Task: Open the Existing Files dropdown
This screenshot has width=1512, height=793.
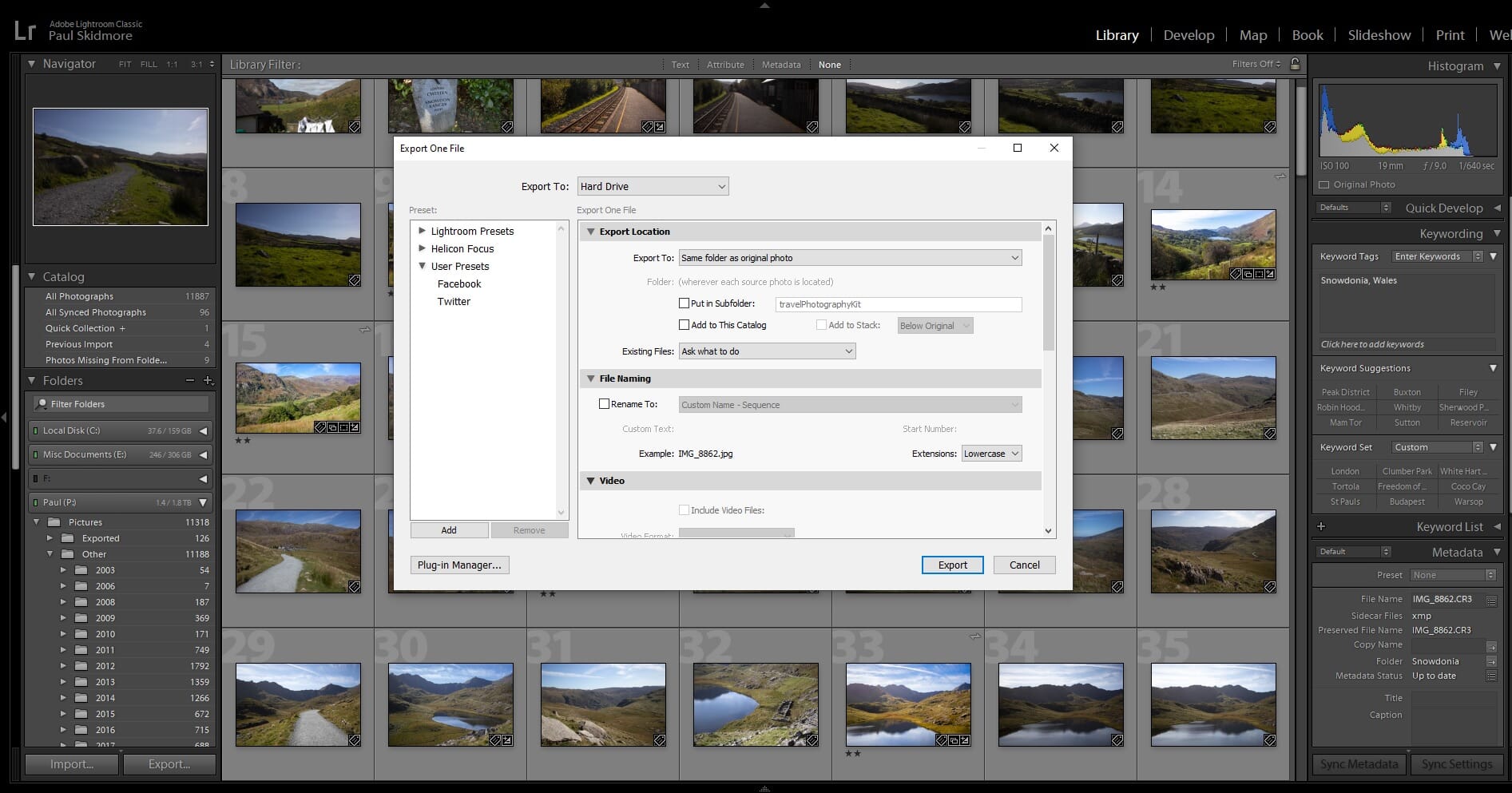Action: 767,351
